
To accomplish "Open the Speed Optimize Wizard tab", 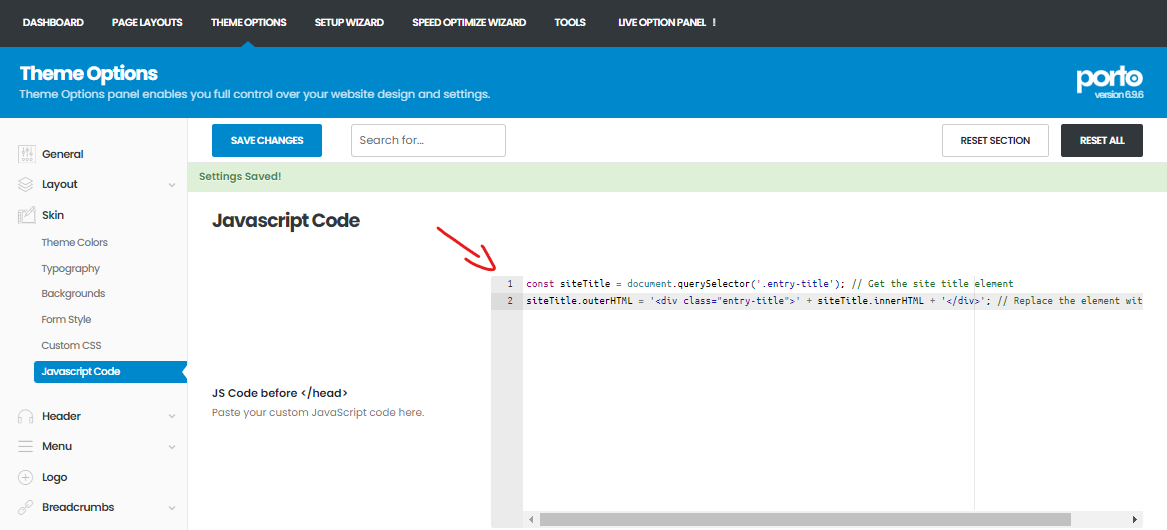I will (x=469, y=22).
